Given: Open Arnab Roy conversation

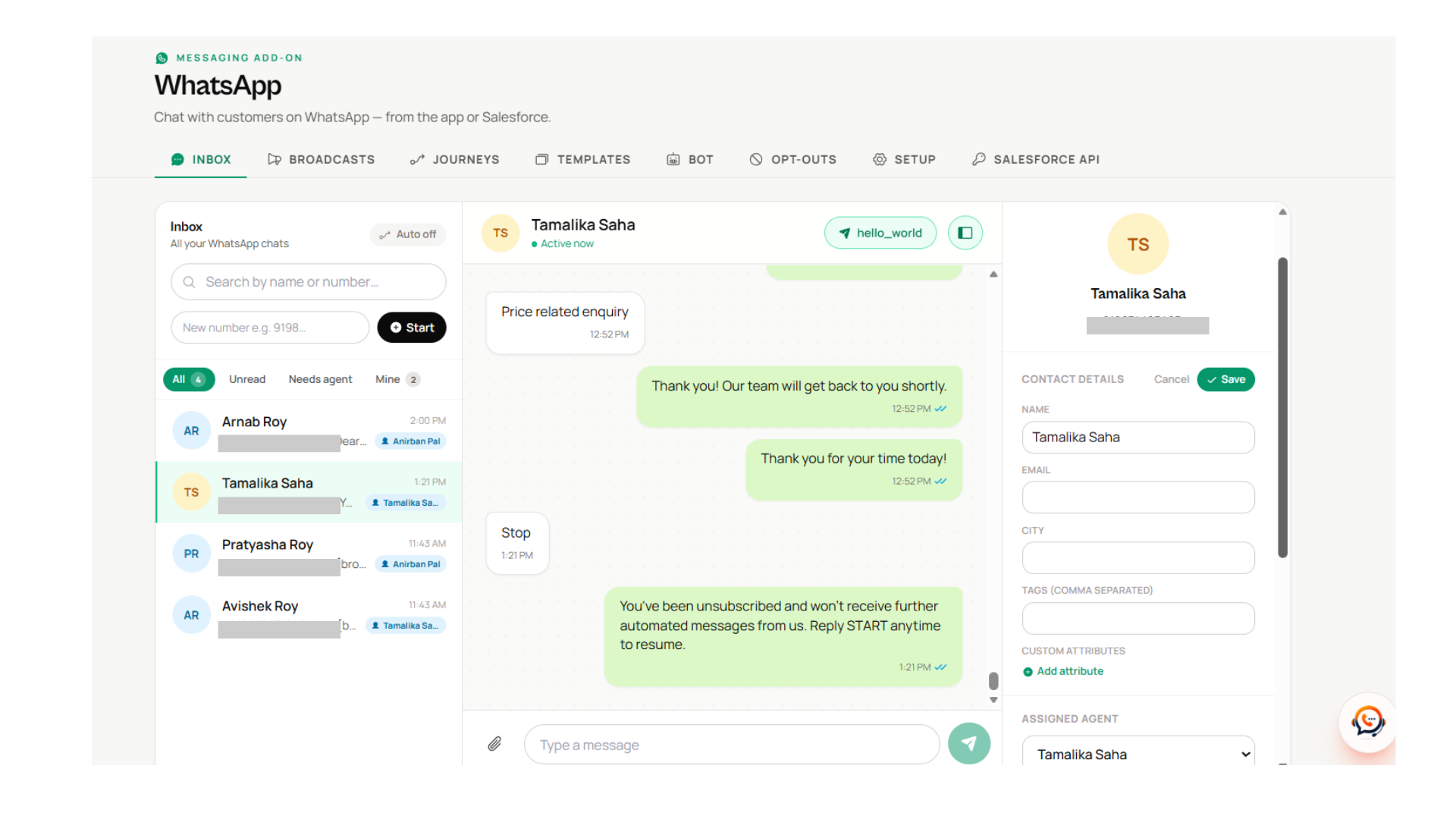Looking at the screenshot, I should coord(309,431).
